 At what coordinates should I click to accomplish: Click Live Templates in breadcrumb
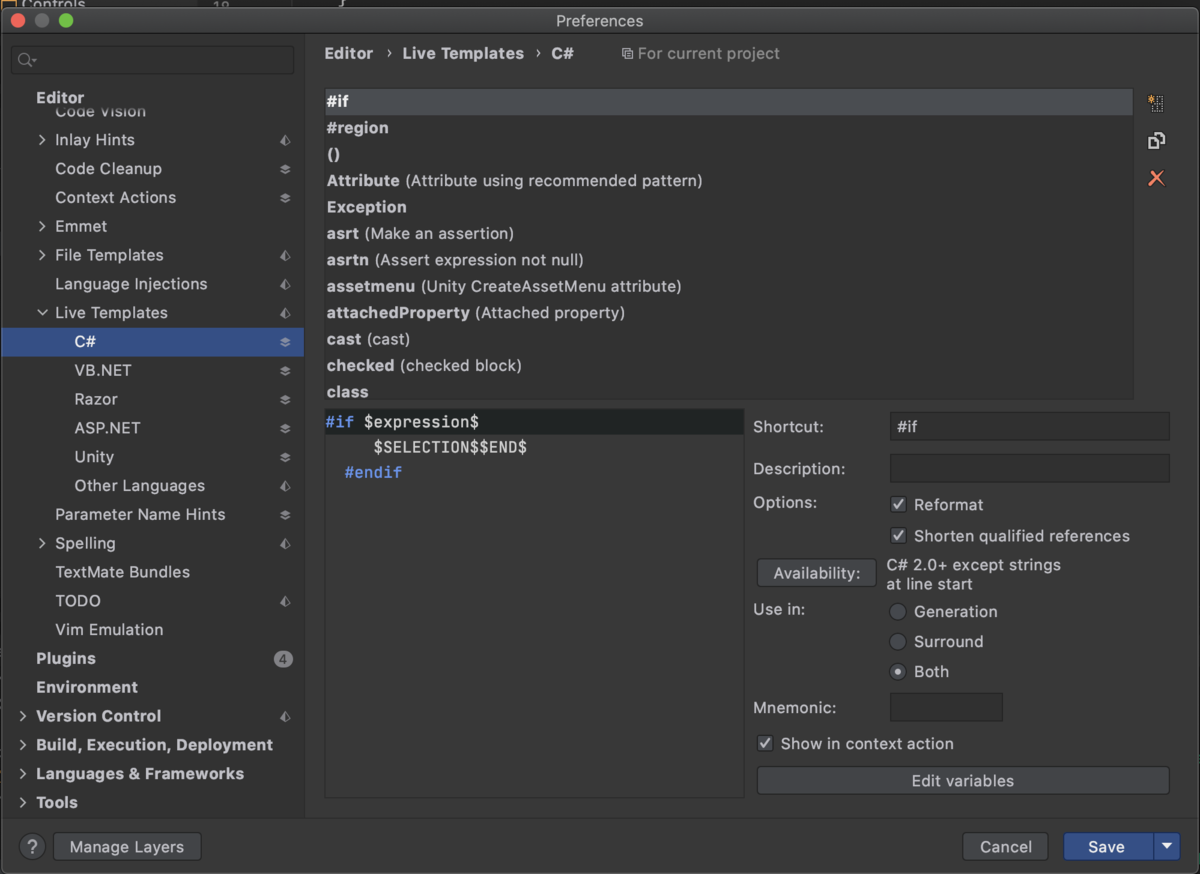click(463, 54)
